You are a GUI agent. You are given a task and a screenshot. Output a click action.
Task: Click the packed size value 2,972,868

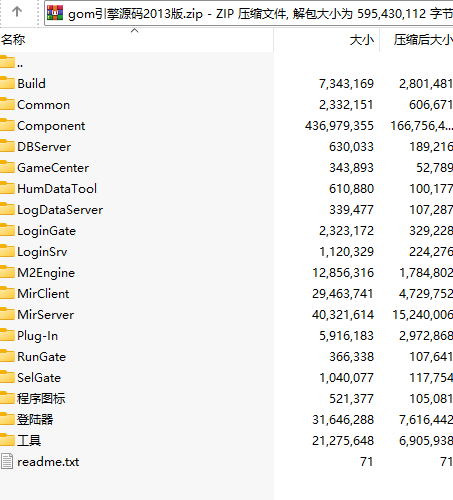coord(426,336)
